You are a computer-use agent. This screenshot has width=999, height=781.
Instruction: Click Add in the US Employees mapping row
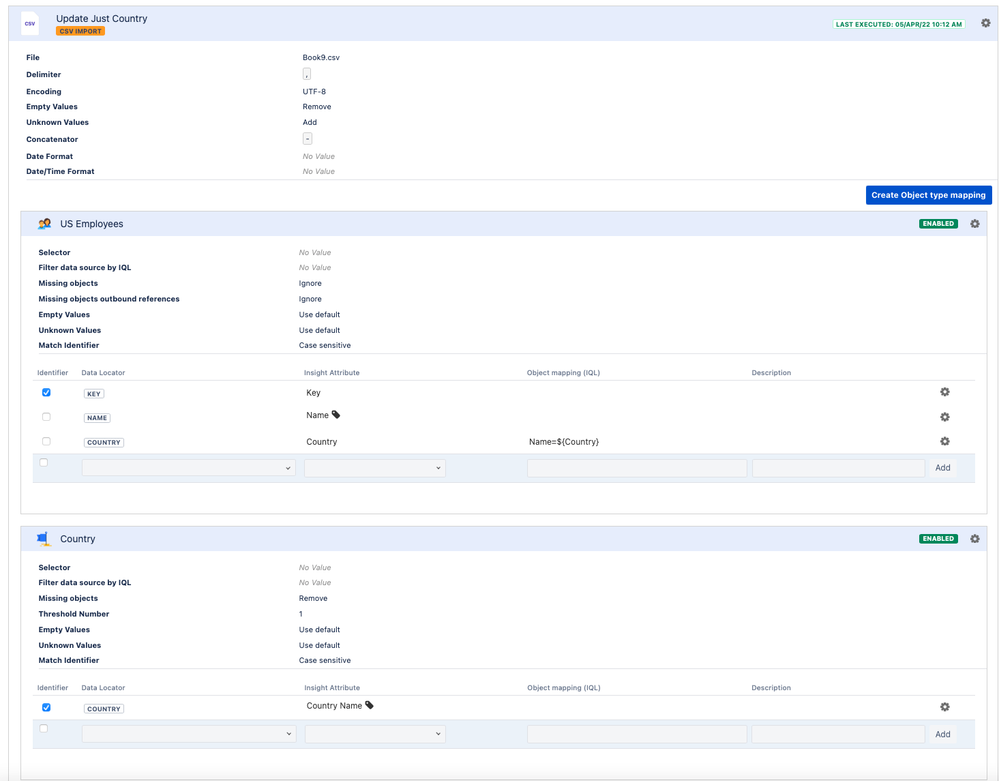942,468
